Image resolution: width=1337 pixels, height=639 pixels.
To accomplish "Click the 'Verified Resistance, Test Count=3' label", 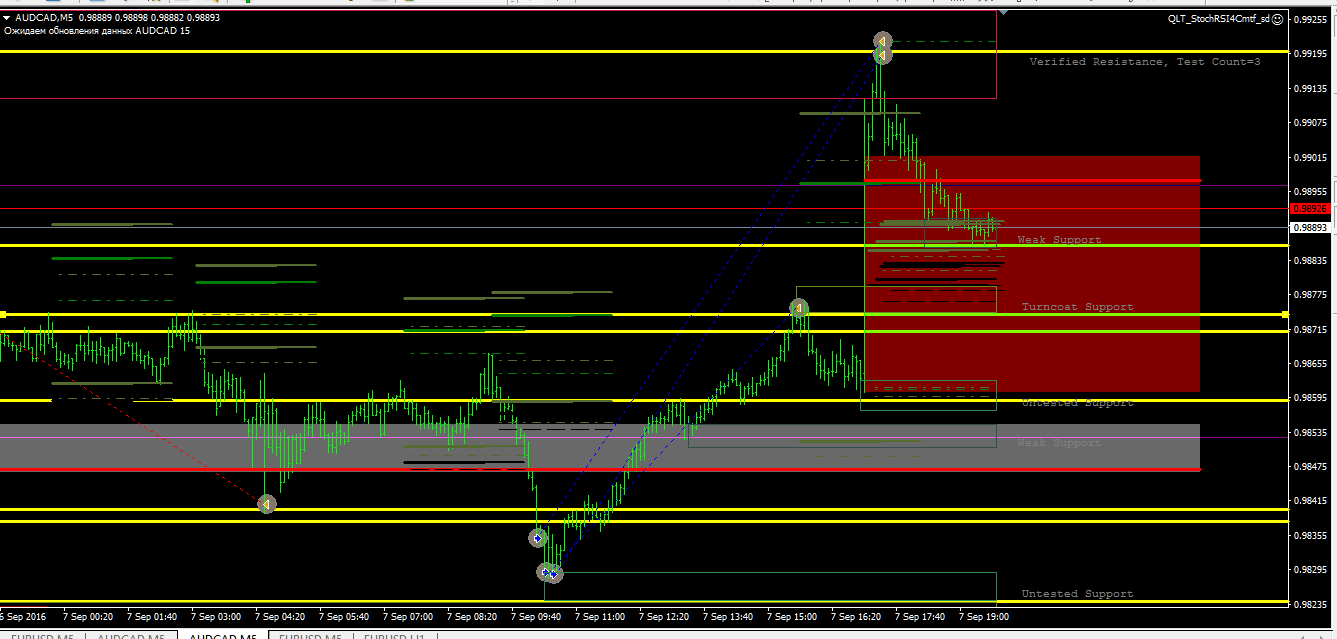I will click(1145, 62).
